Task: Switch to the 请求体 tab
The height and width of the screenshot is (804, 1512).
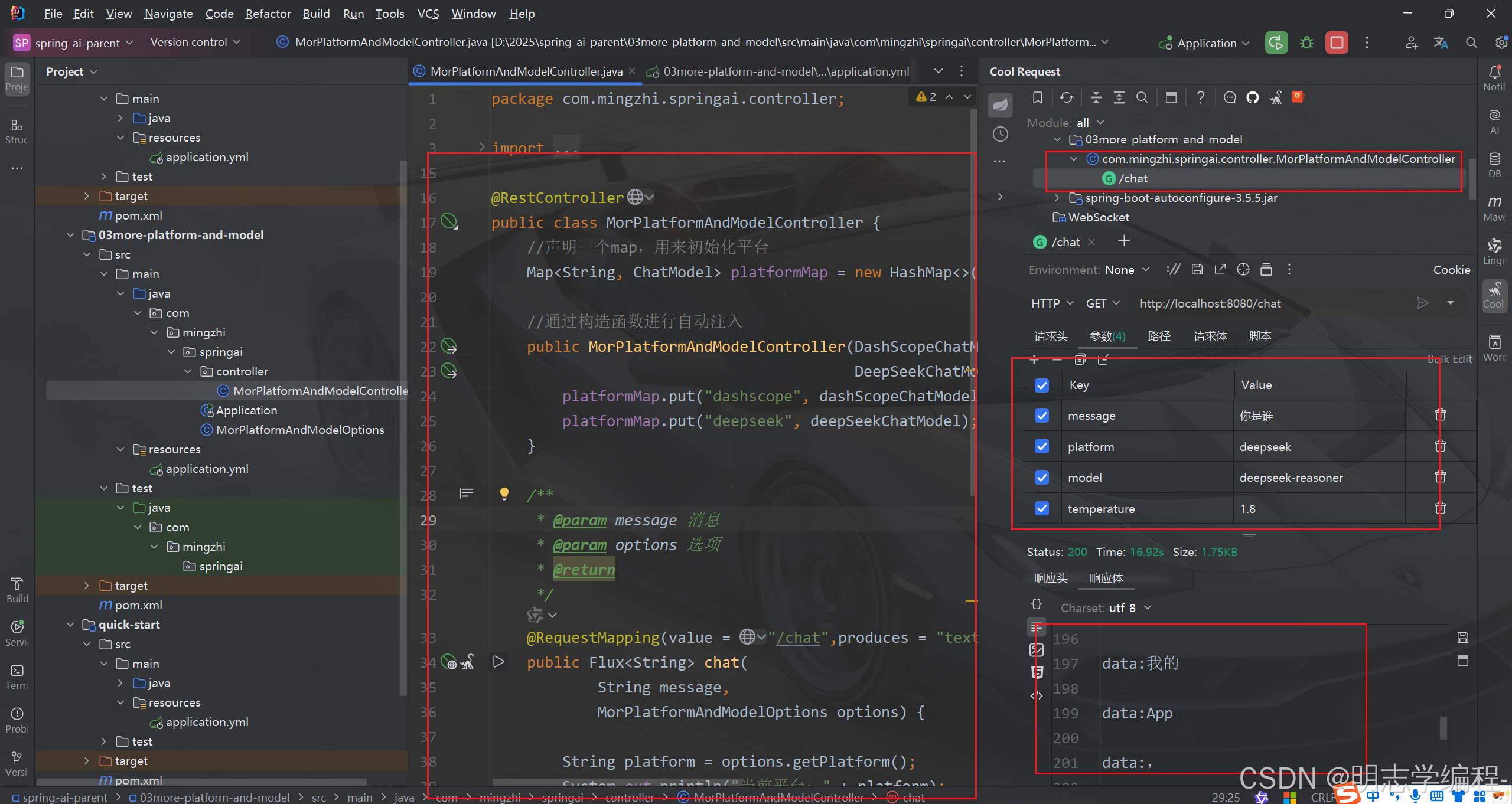Action: [x=1210, y=336]
